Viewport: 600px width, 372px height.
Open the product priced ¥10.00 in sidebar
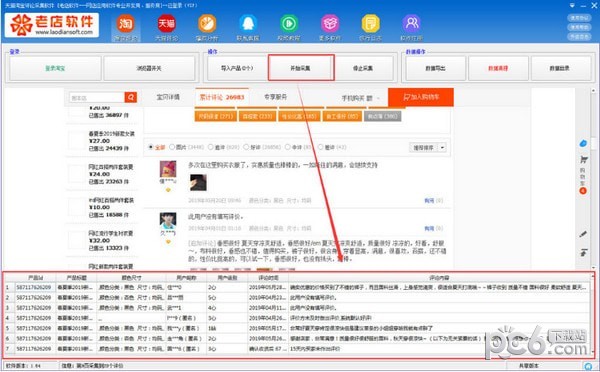click(102, 207)
